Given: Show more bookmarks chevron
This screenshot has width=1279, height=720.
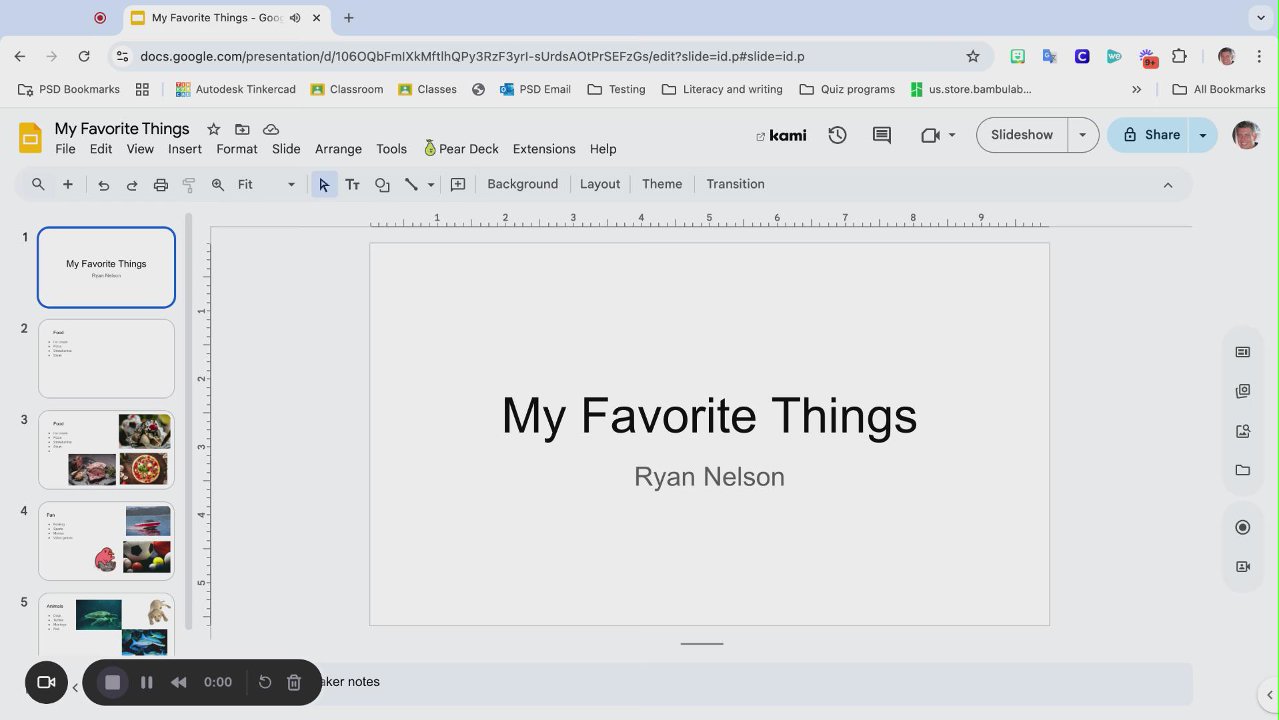Looking at the screenshot, I should click(x=1136, y=89).
